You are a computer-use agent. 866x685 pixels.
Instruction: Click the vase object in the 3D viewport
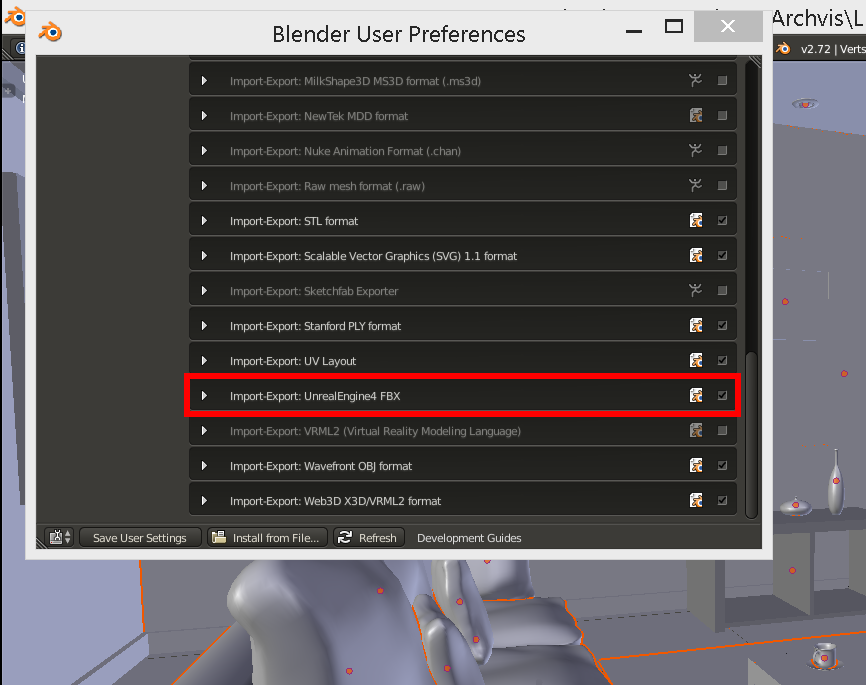point(836,481)
